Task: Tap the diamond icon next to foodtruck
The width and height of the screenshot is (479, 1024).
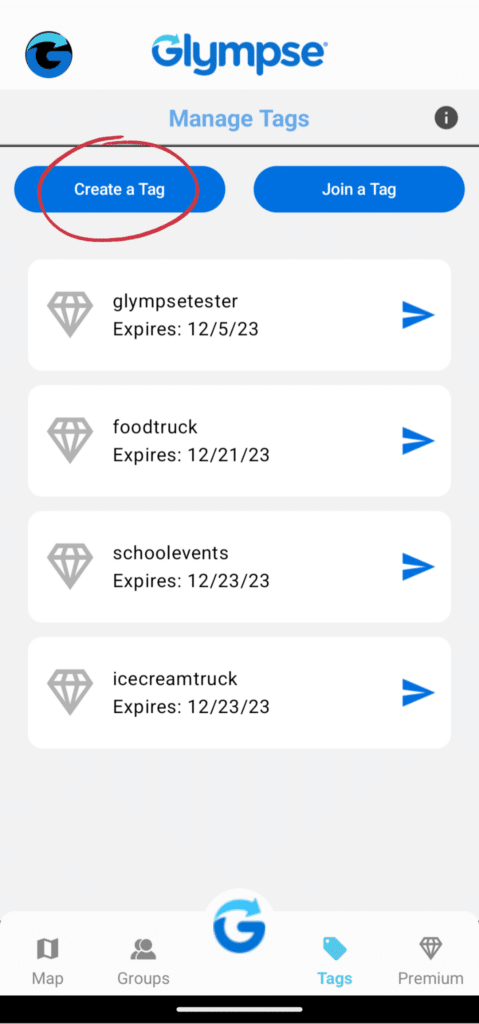Action: click(71, 441)
